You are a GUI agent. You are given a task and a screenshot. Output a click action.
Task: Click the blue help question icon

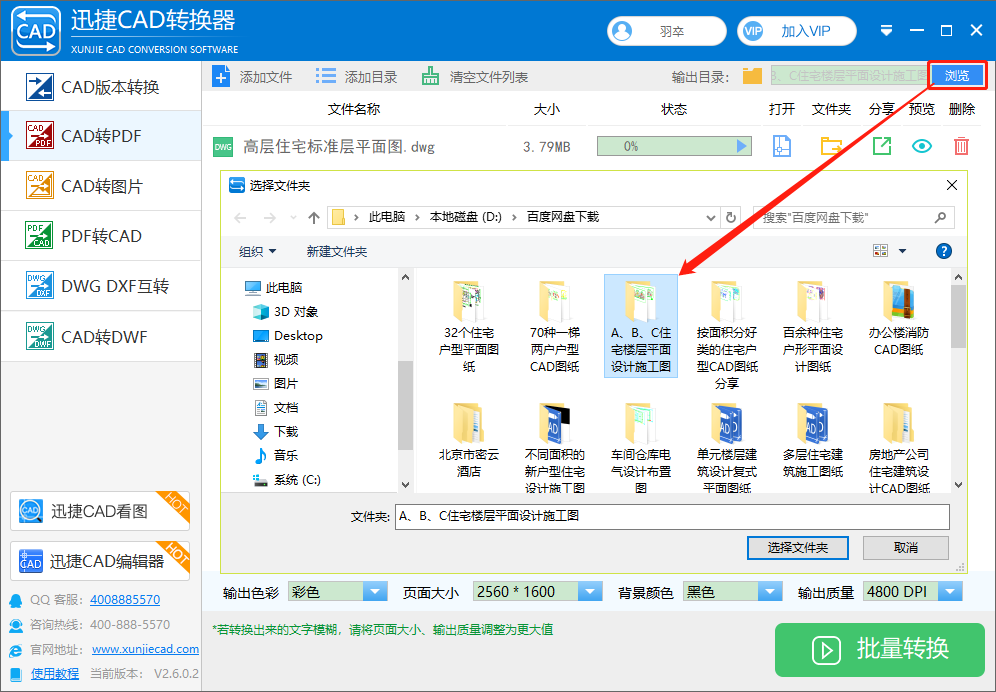pos(944,251)
